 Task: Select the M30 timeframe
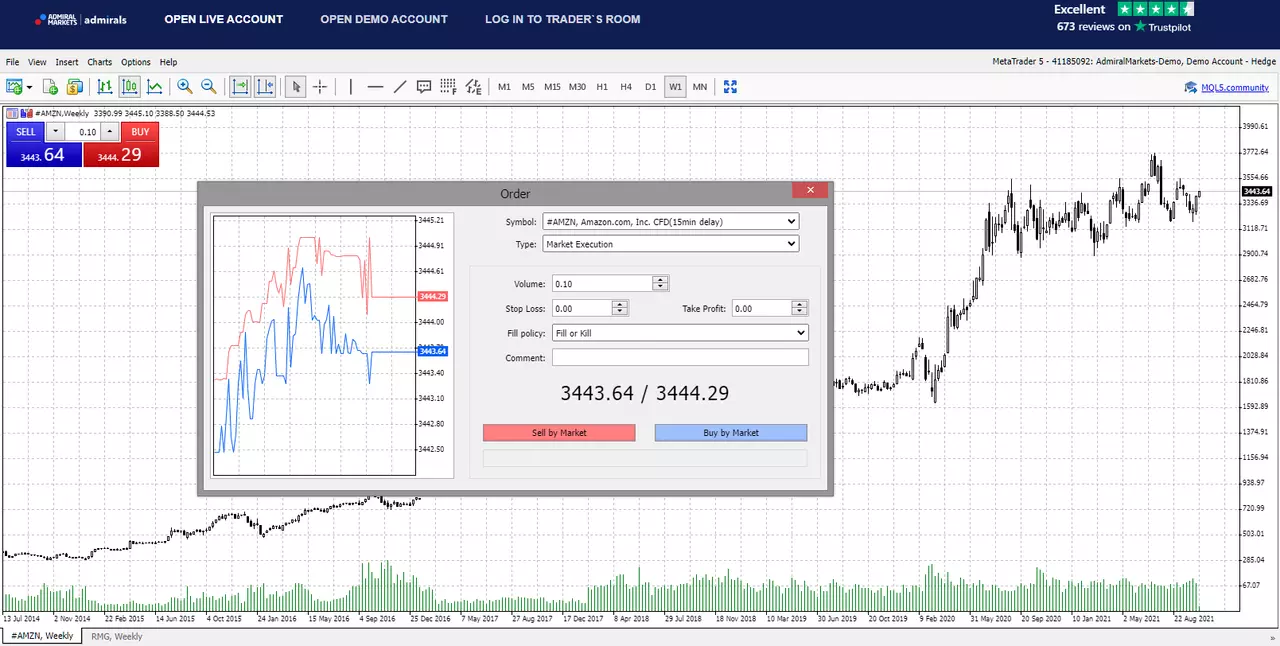click(x=577, y=87)
